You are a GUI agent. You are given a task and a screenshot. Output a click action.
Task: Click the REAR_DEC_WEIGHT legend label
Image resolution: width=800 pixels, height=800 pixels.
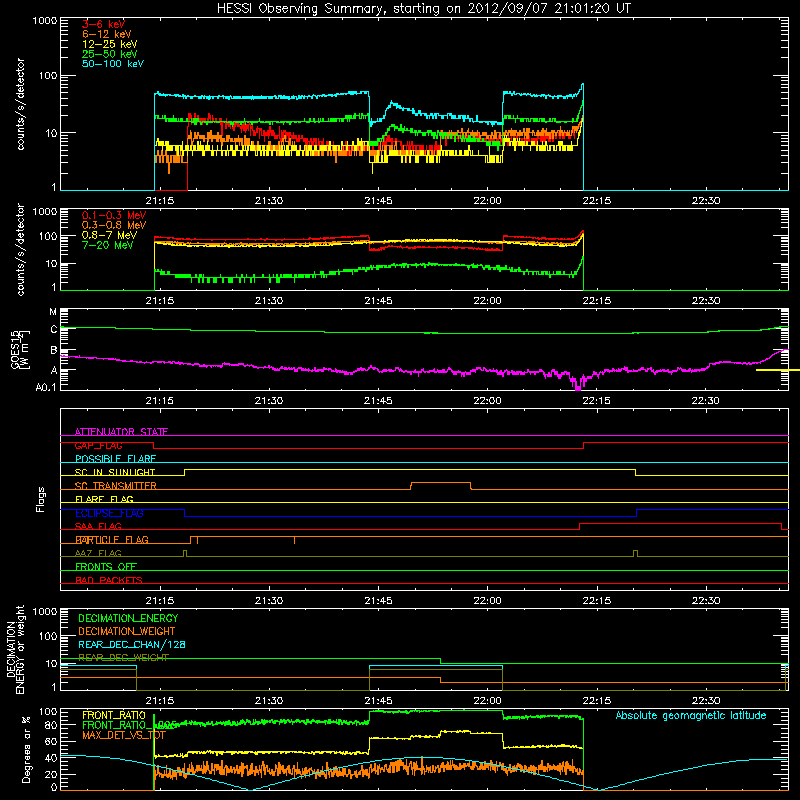pos(123,658)
